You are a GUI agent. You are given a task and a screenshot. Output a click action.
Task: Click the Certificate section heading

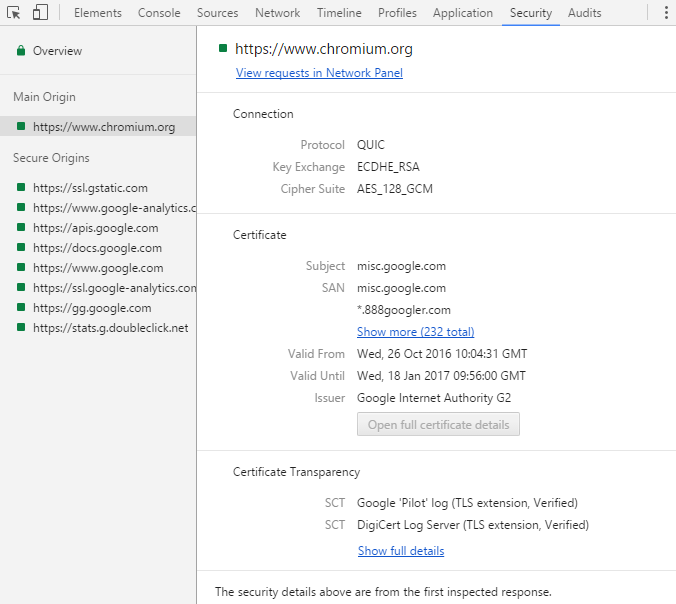260,235
